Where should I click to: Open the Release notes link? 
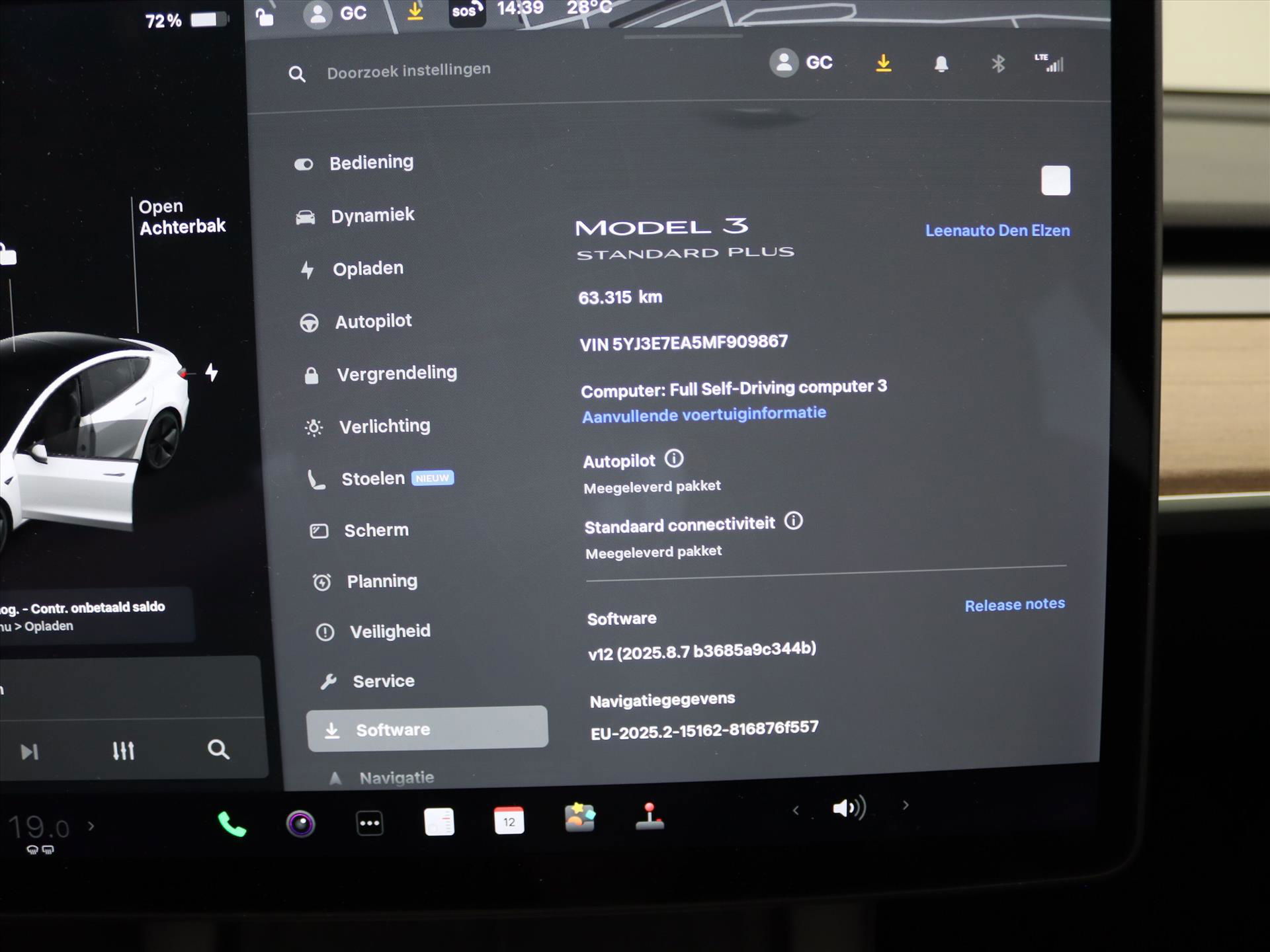point(1015,605)
